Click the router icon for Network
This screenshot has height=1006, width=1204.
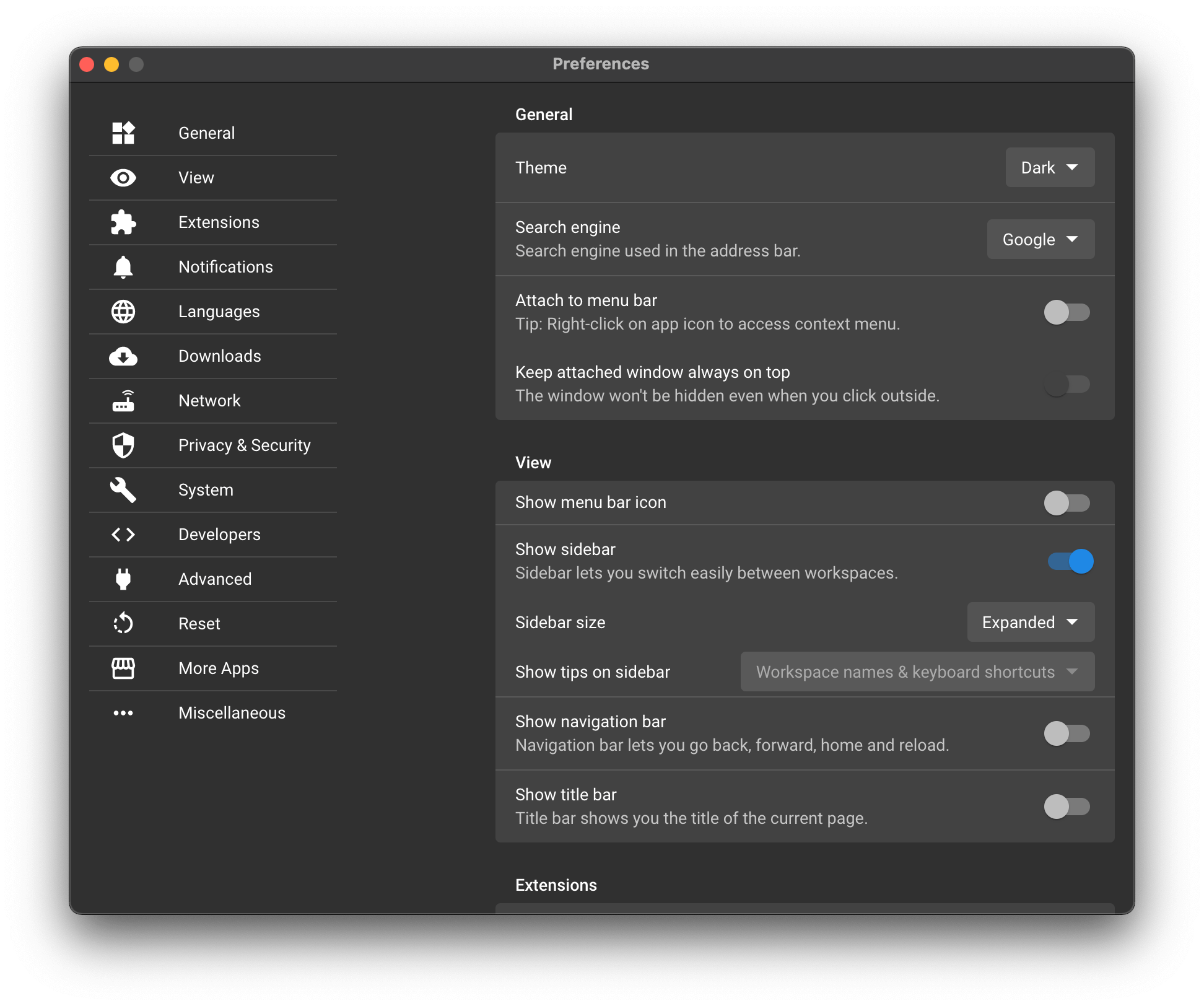(x=123, y=401)
